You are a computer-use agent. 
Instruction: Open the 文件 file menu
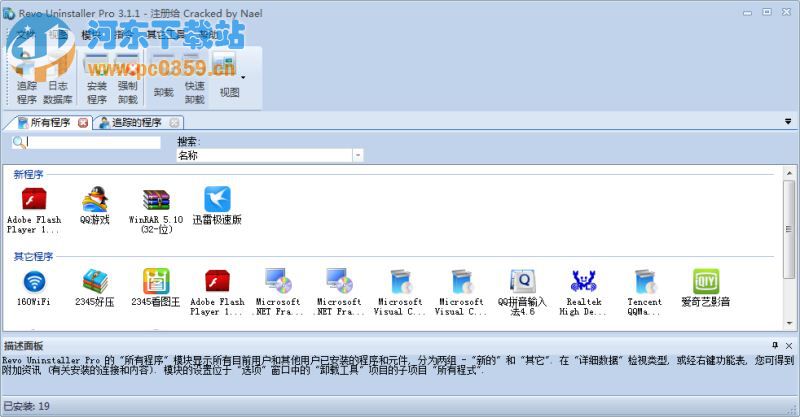(x=27, y=35)
